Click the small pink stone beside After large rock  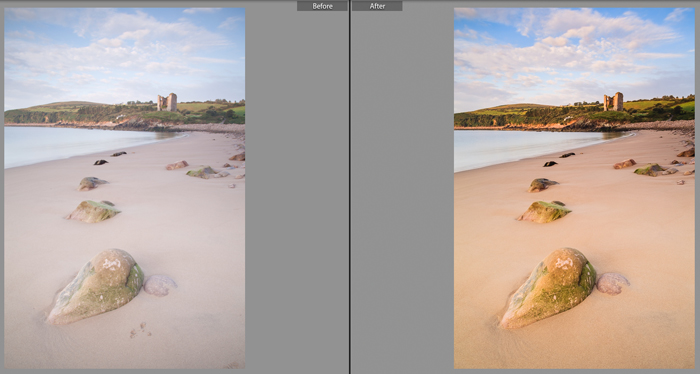tap(612, 283)
